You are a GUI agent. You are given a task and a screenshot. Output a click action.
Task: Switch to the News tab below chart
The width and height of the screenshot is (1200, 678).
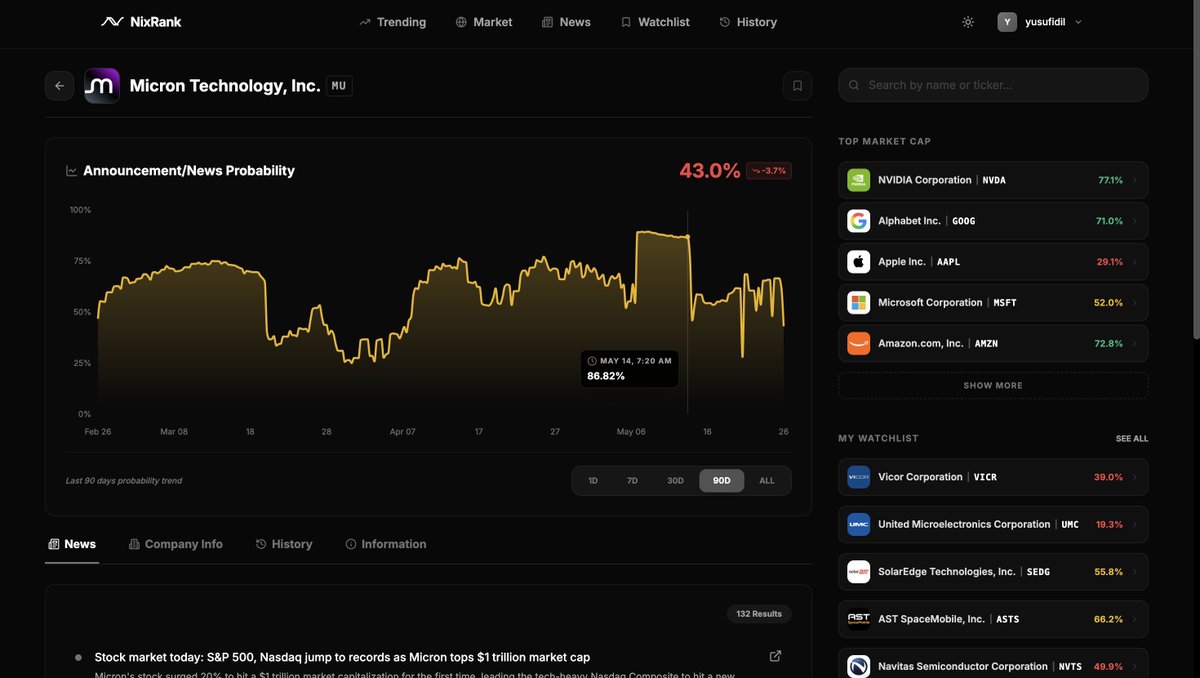tap(72, 544)
